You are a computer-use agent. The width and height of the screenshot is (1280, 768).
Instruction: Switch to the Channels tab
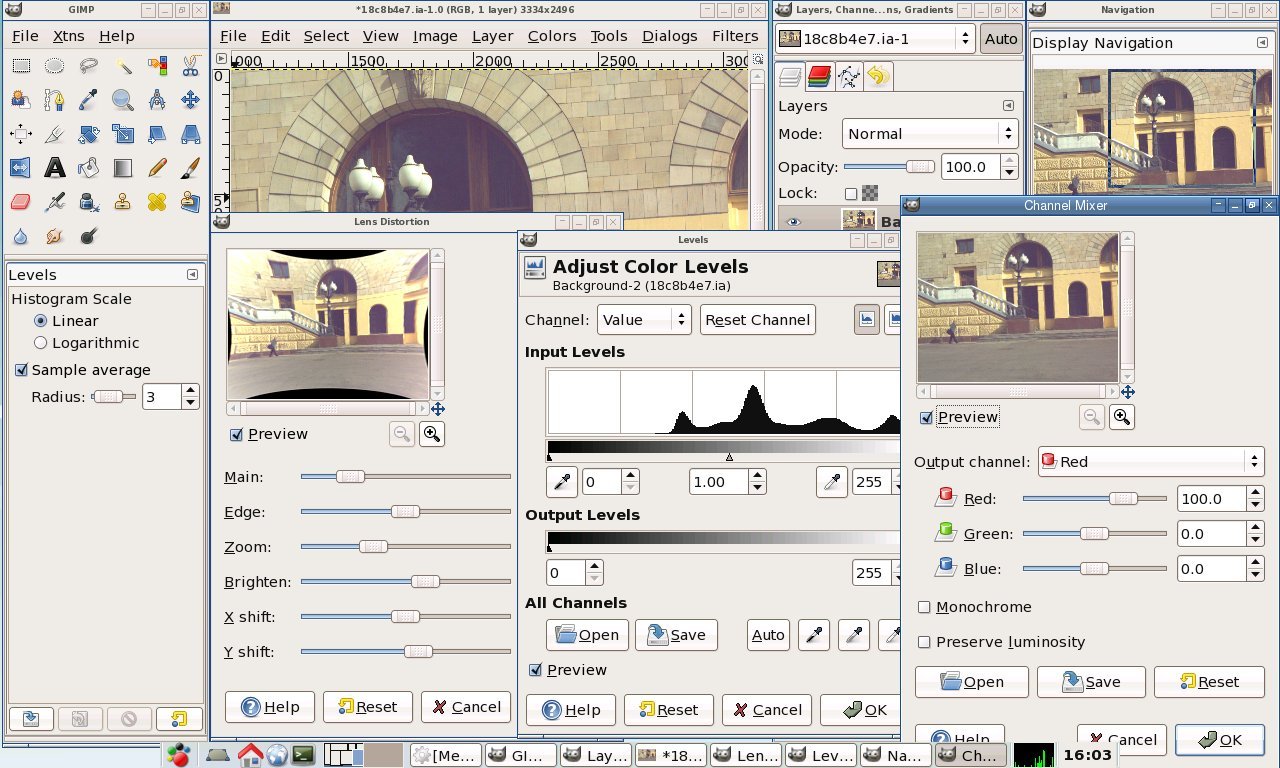tap(820, 76)
